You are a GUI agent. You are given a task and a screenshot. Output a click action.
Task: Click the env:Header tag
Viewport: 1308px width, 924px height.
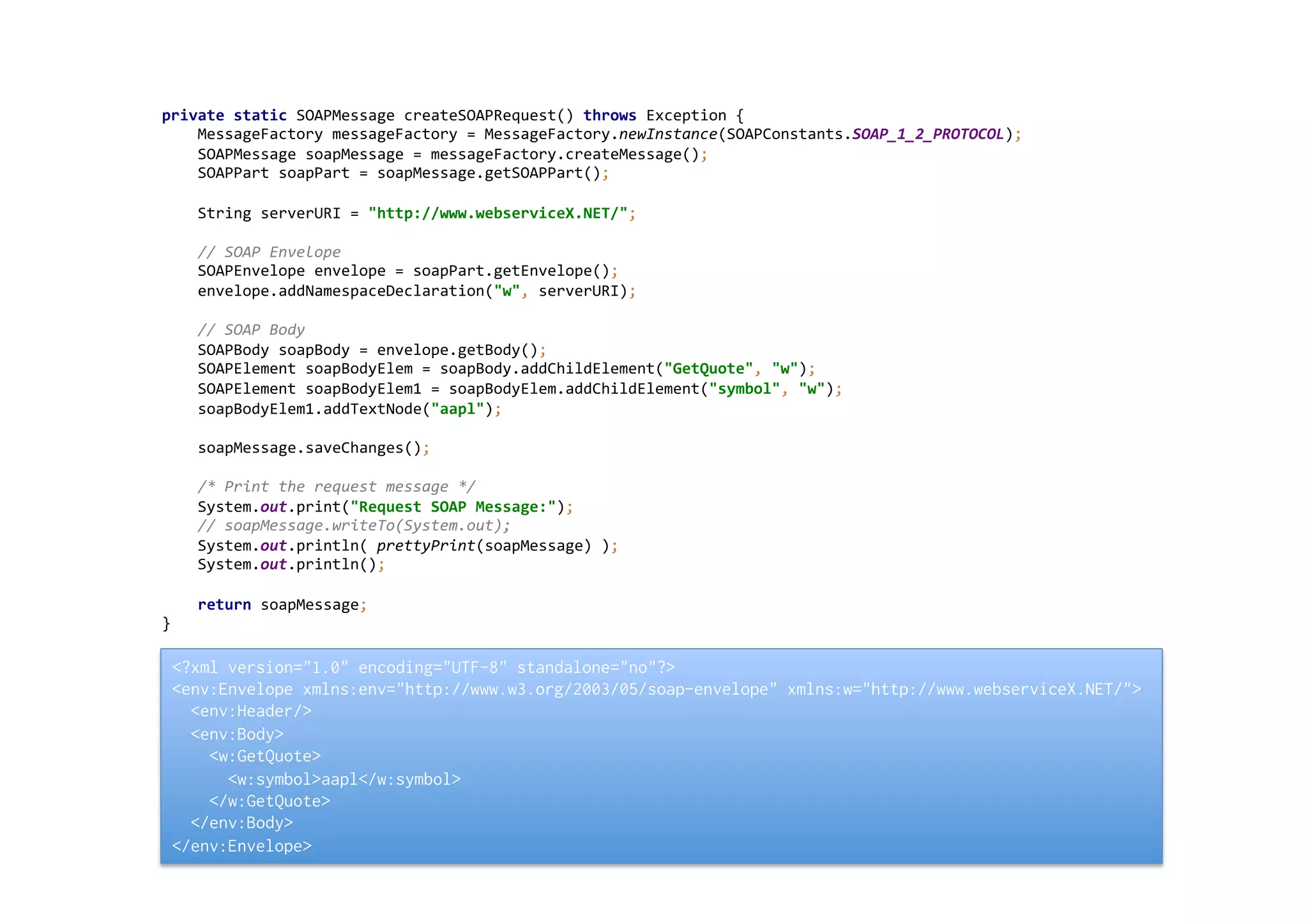click(x=251, y=711)
